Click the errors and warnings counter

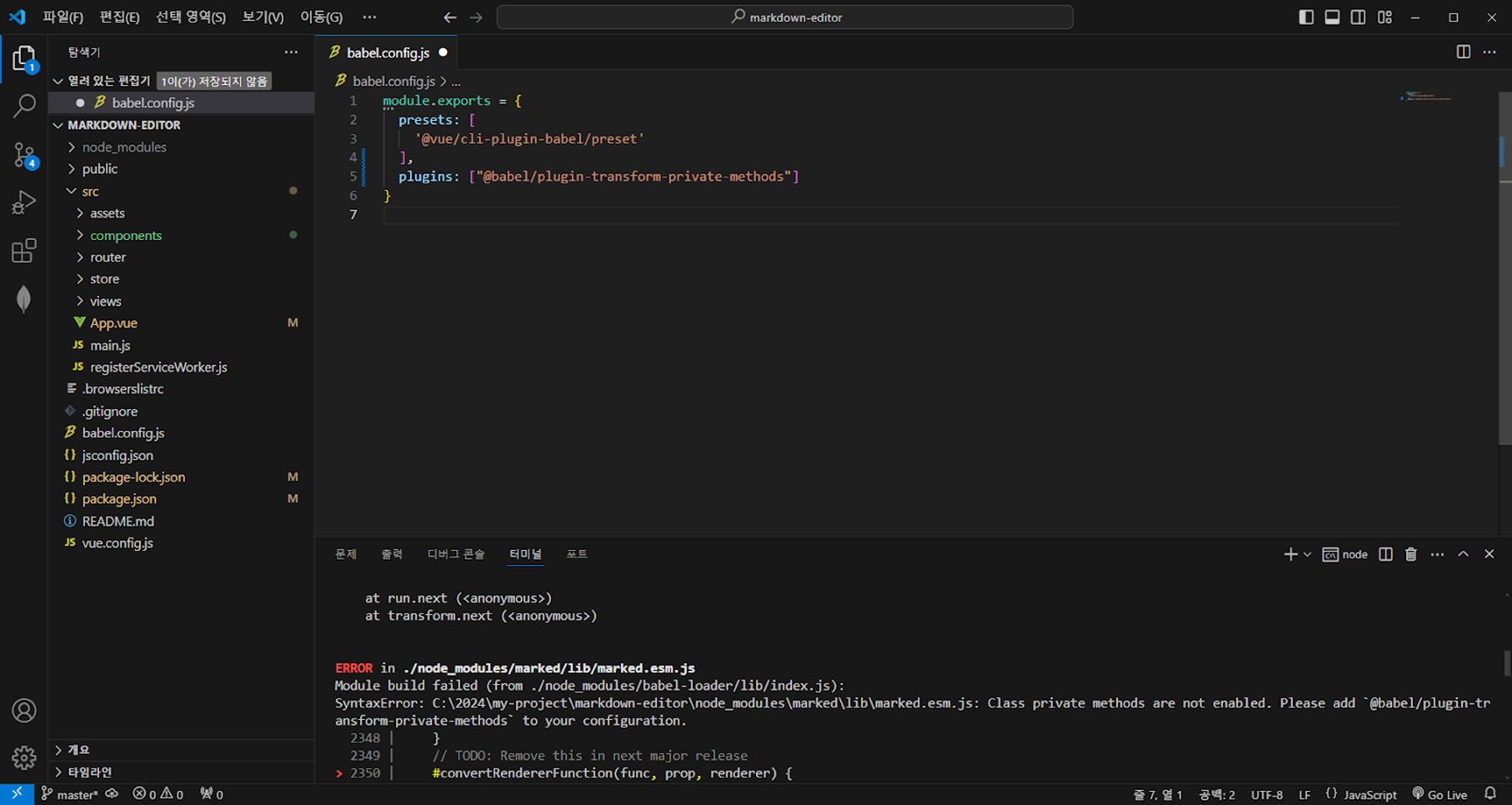pyautogui.click(x=157, y=794)
